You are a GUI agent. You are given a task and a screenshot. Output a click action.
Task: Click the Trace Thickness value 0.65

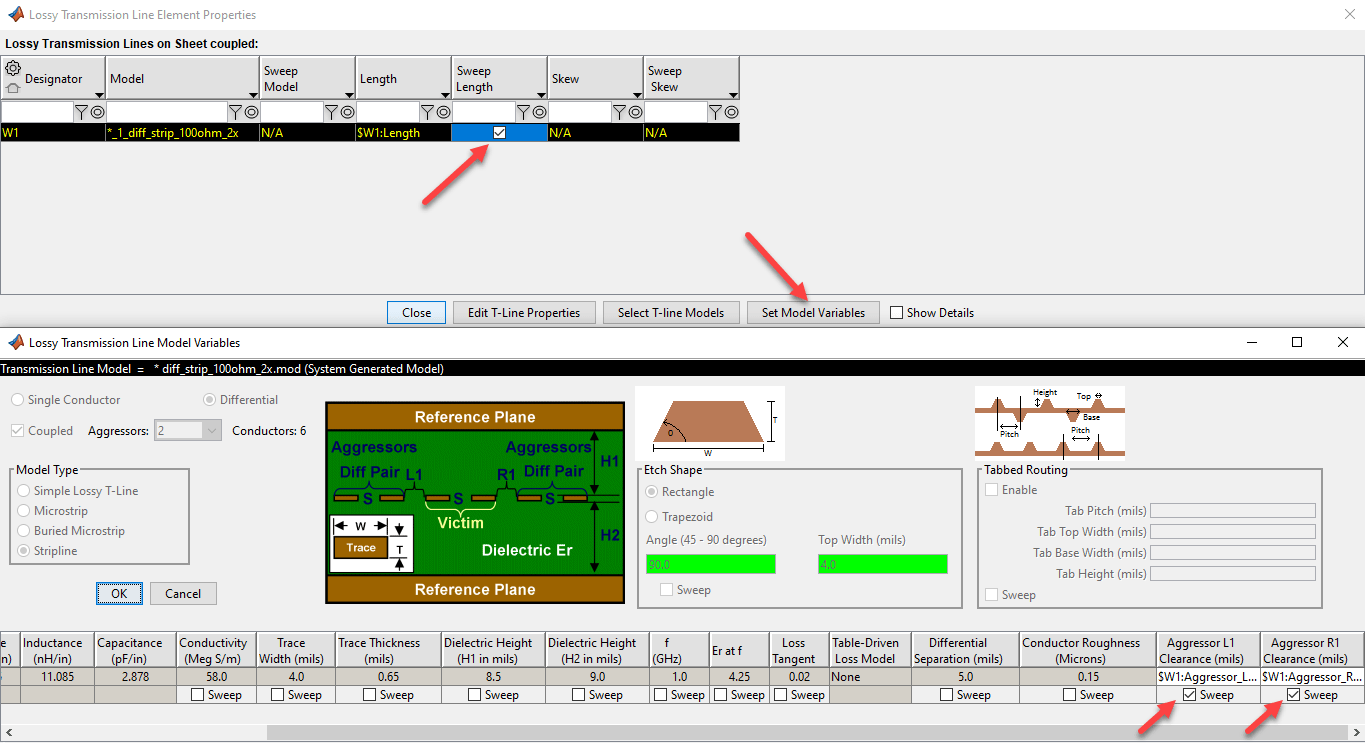pos(388,676)
